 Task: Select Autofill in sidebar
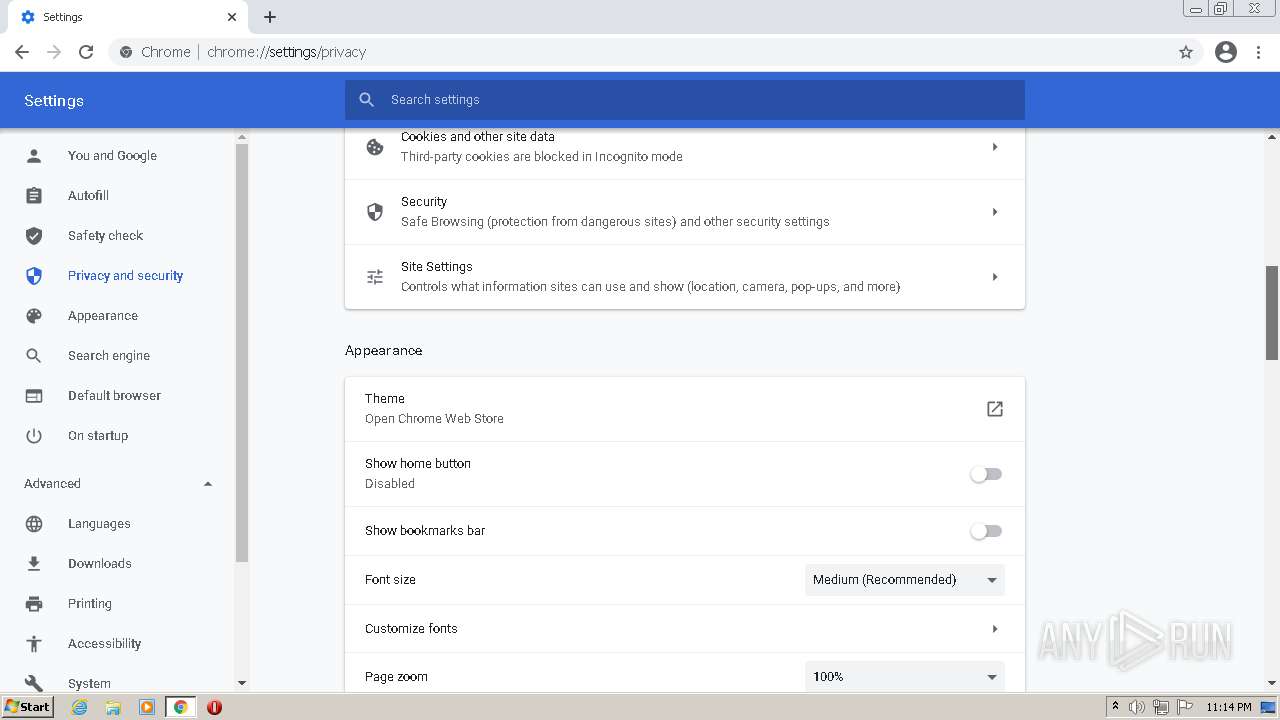click(88, 196)
